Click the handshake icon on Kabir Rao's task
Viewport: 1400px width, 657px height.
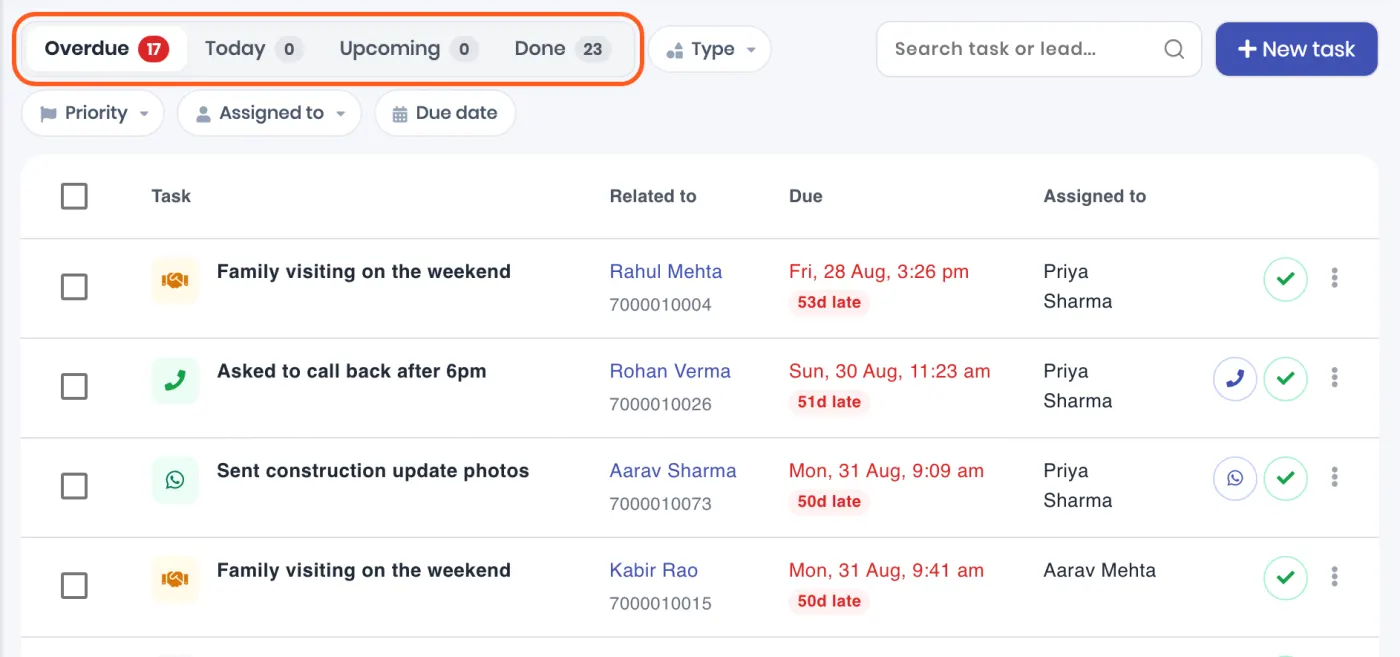[175, 580]
